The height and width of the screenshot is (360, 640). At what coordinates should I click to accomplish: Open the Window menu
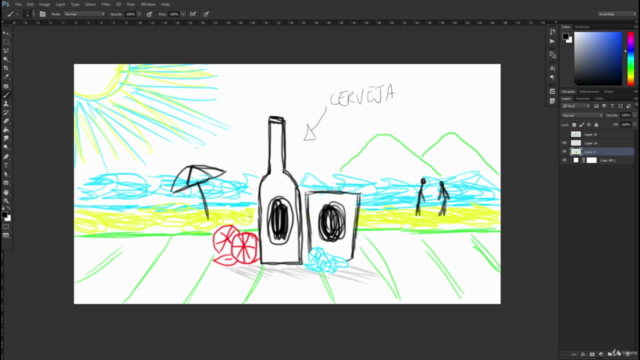[x=148, y=4]
